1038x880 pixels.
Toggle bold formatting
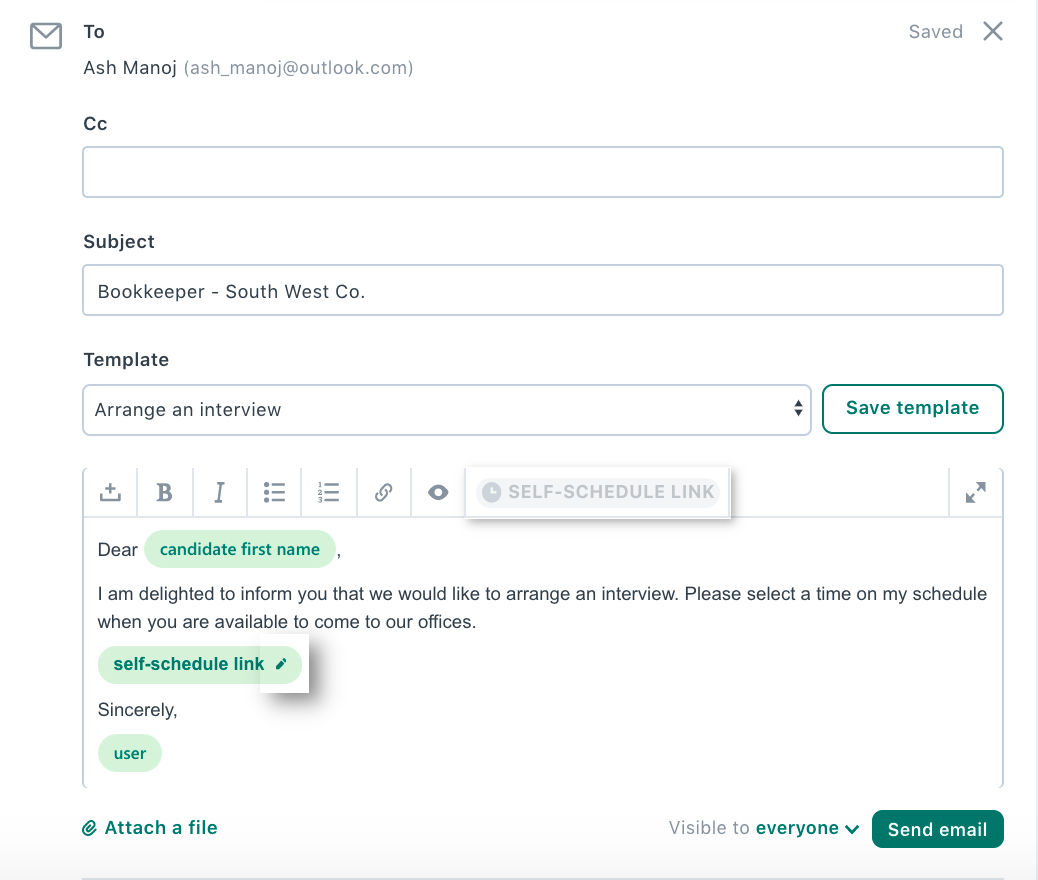[165, 492]
